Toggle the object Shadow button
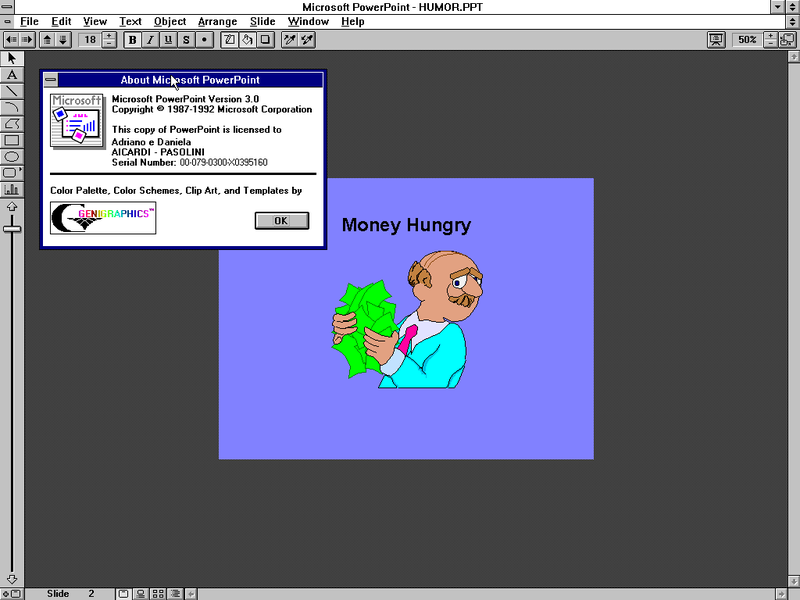Image resolution: width=800 pixels, height=600 pixels. coord(265,39)
